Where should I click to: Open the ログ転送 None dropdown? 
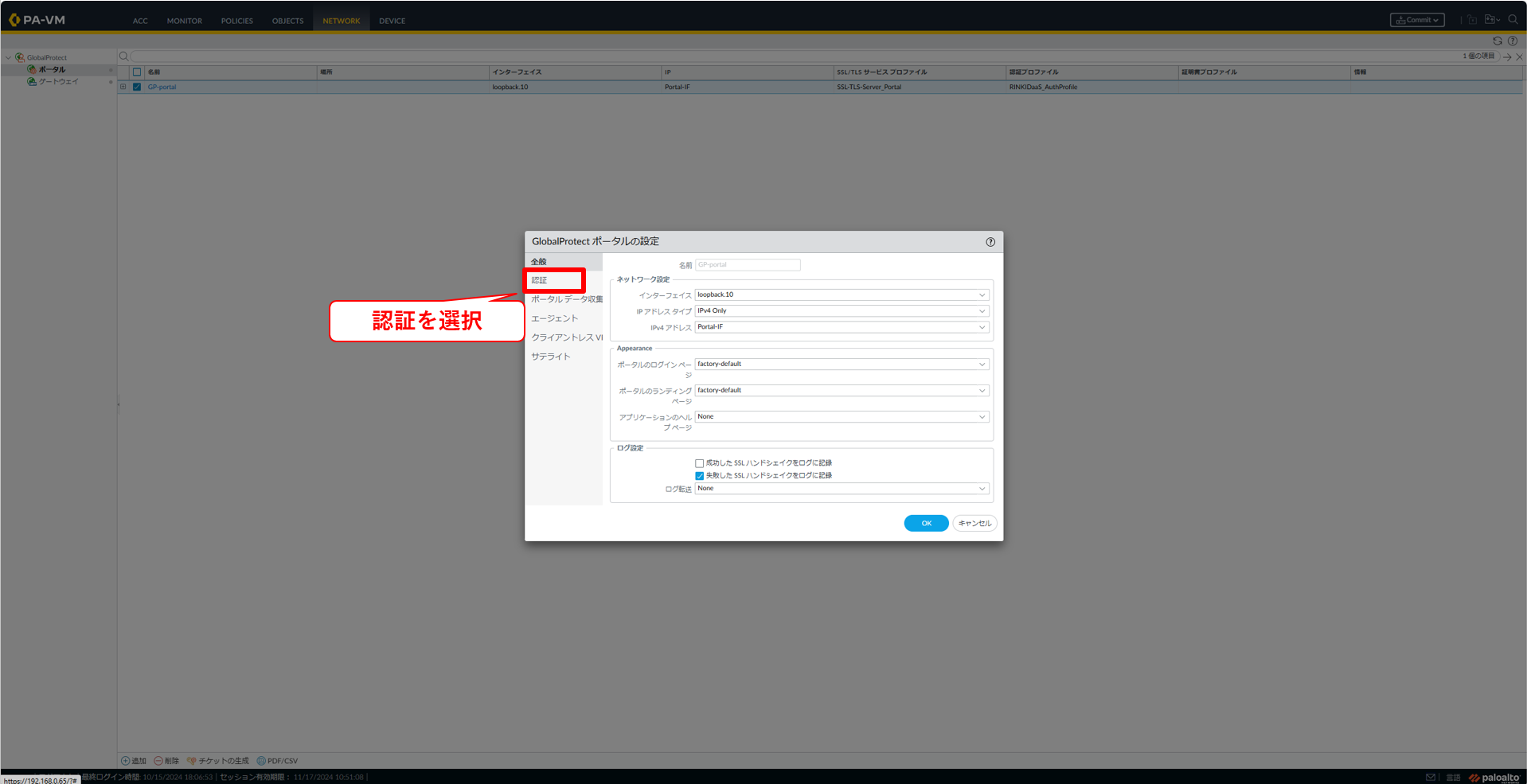tap(842, 489)
